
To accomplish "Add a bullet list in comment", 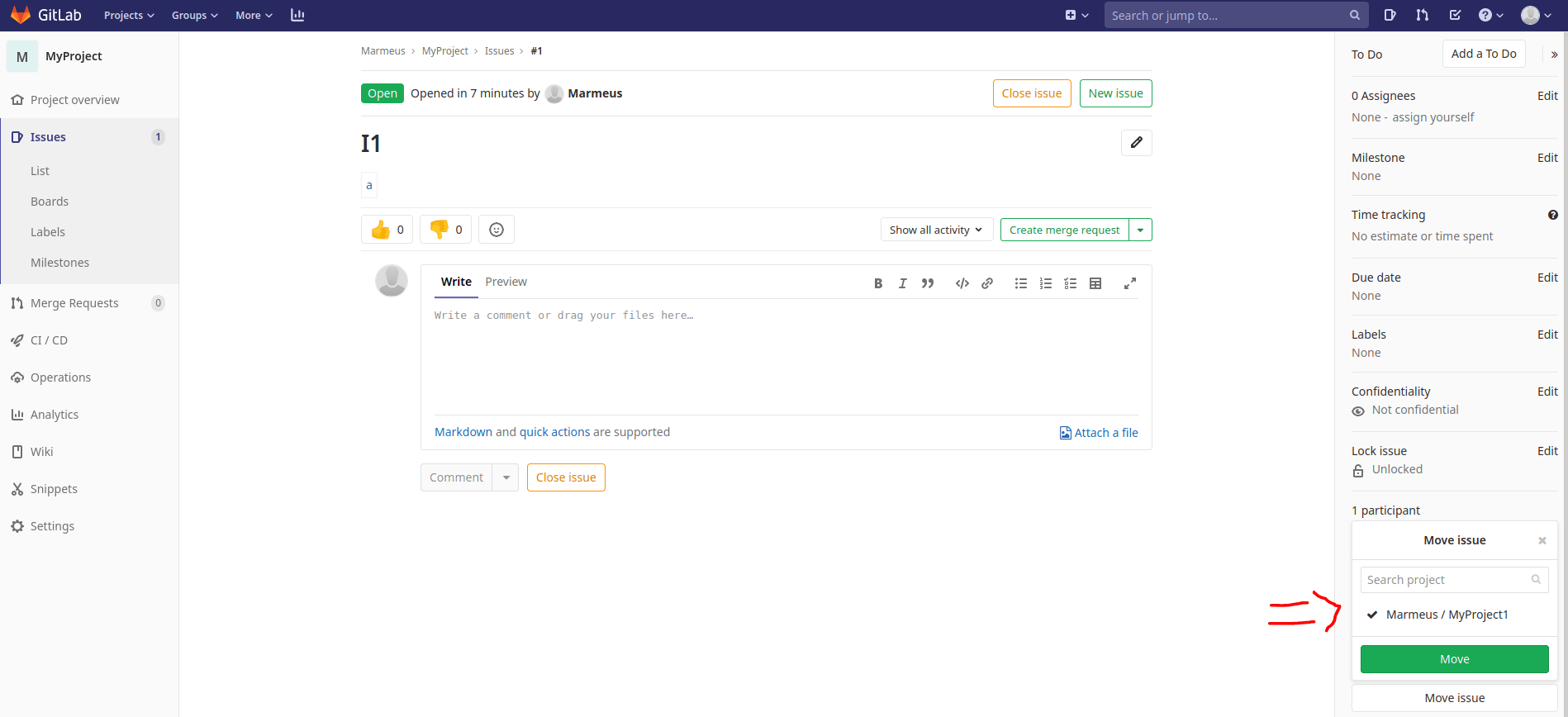I will (x=1021, y=283).
